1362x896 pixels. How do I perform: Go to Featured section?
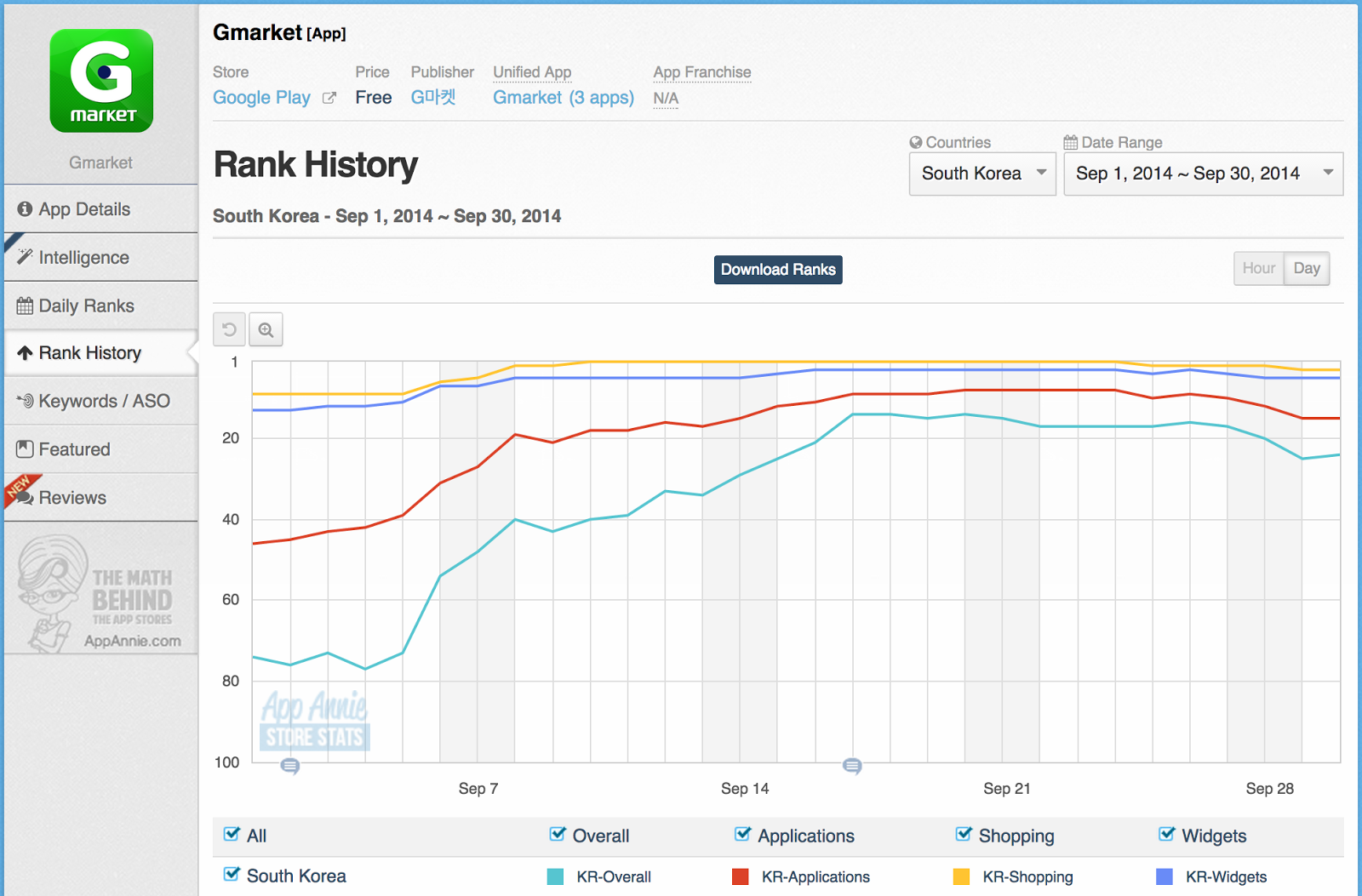[101, 449]
